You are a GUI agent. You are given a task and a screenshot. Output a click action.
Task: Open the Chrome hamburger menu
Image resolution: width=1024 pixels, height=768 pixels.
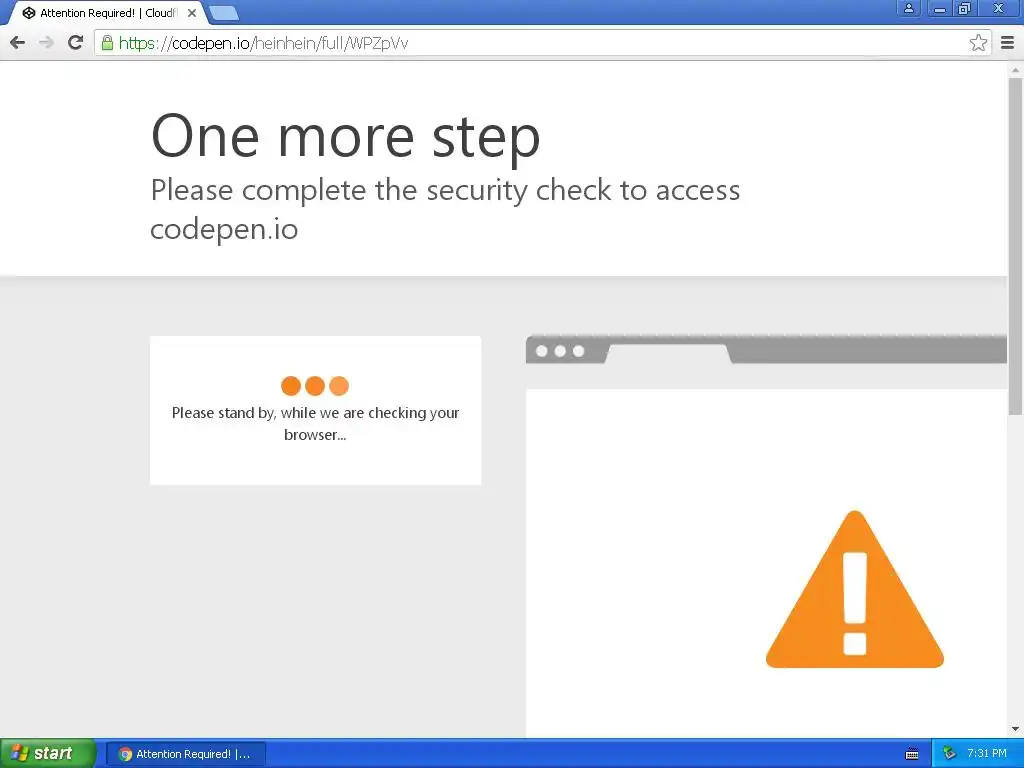(1008, 43)
